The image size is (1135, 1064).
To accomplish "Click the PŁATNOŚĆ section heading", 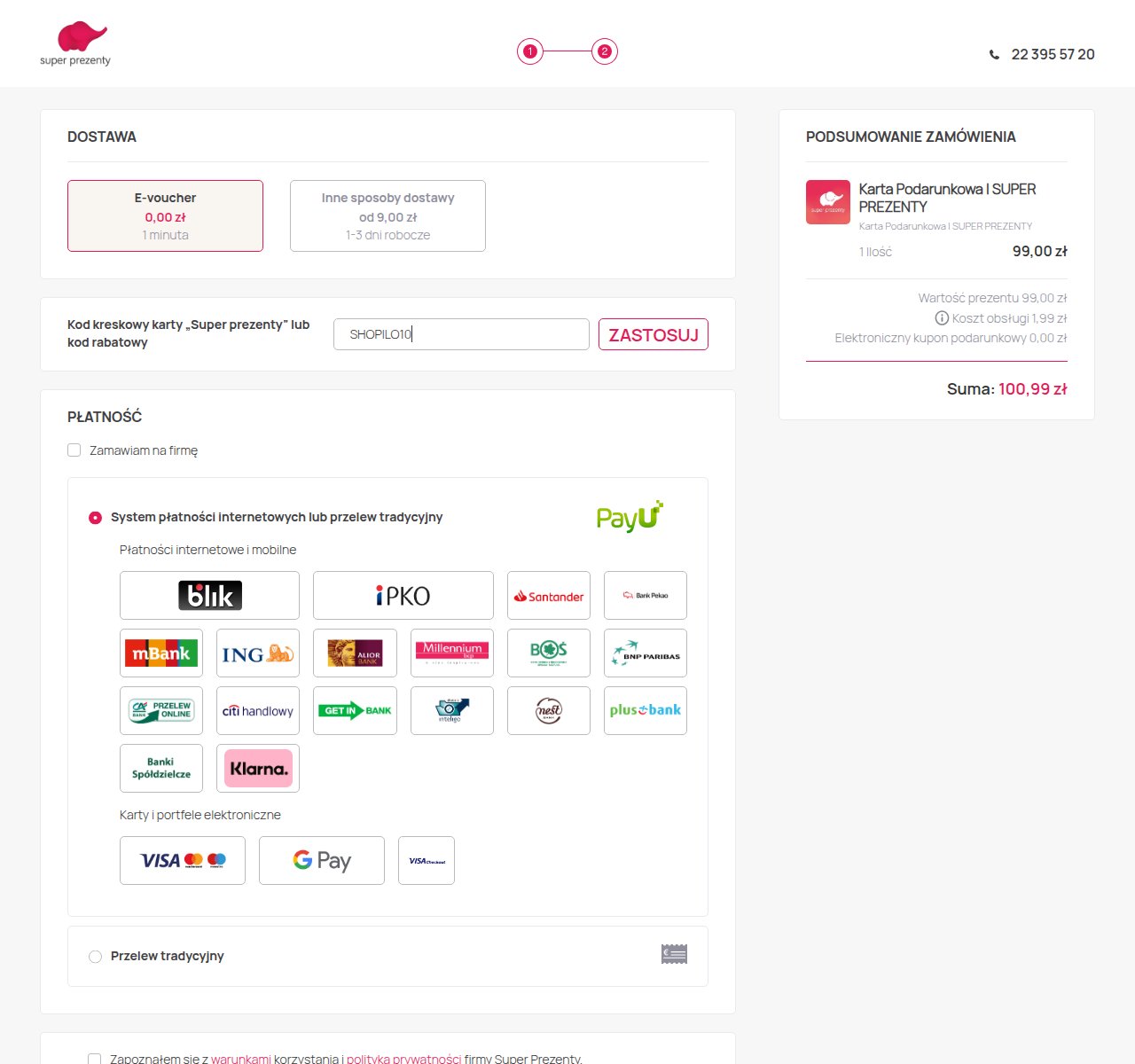I will click(105, 417).
